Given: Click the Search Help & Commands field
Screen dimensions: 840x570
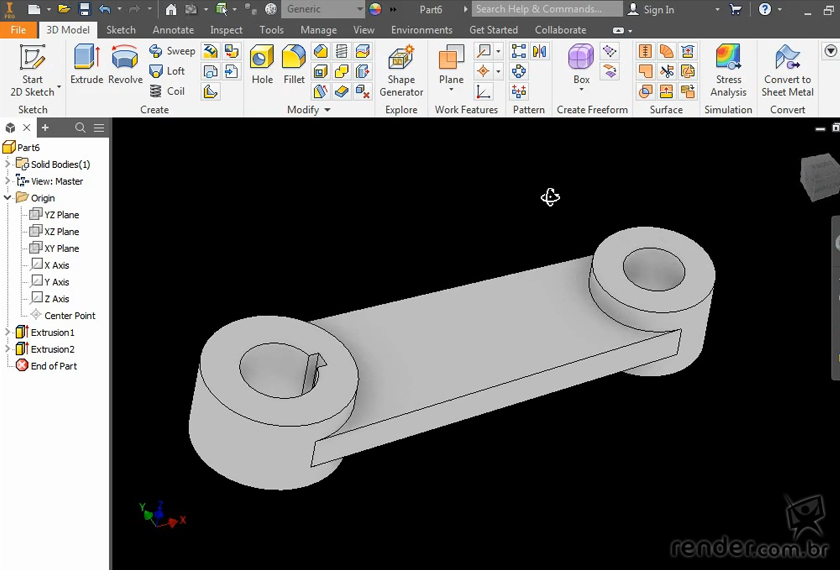Looking at the screenshot, I should [x=545, y=9].
